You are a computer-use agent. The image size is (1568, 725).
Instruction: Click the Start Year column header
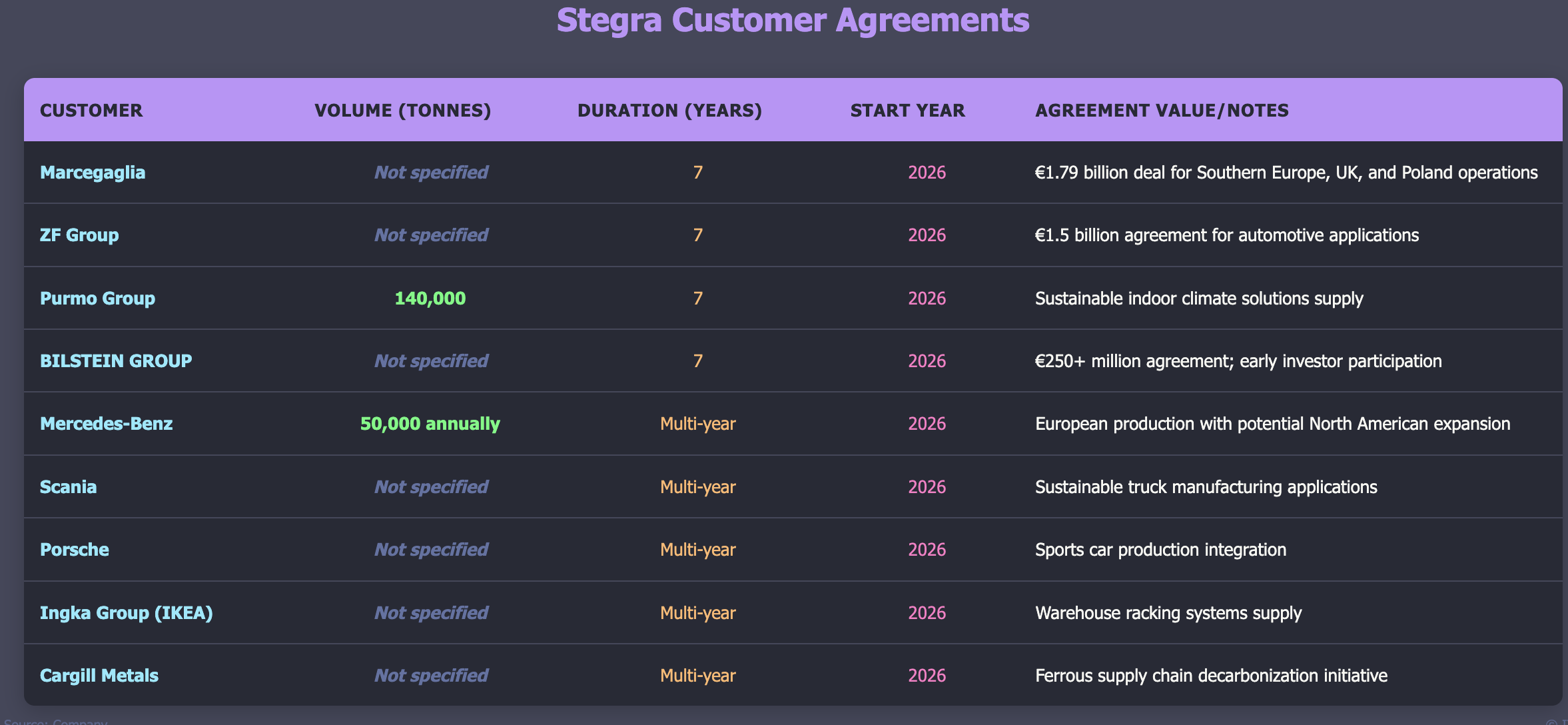[907, 111]
